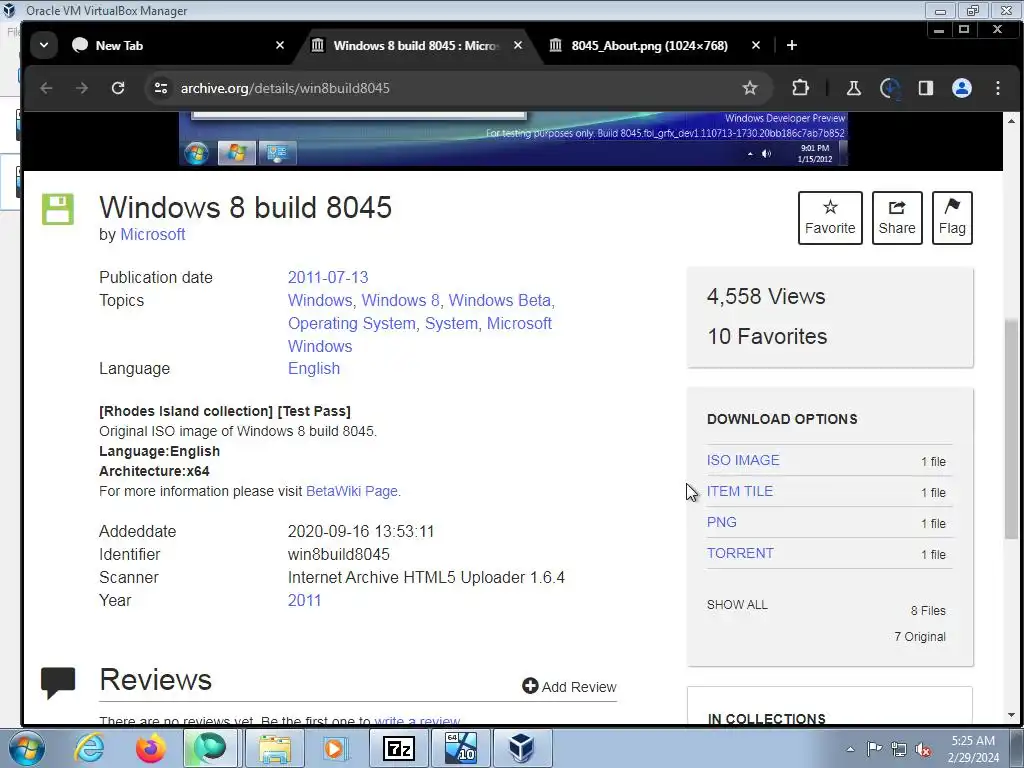
Task: Go forward in browser history
Action: coord(82,88)
